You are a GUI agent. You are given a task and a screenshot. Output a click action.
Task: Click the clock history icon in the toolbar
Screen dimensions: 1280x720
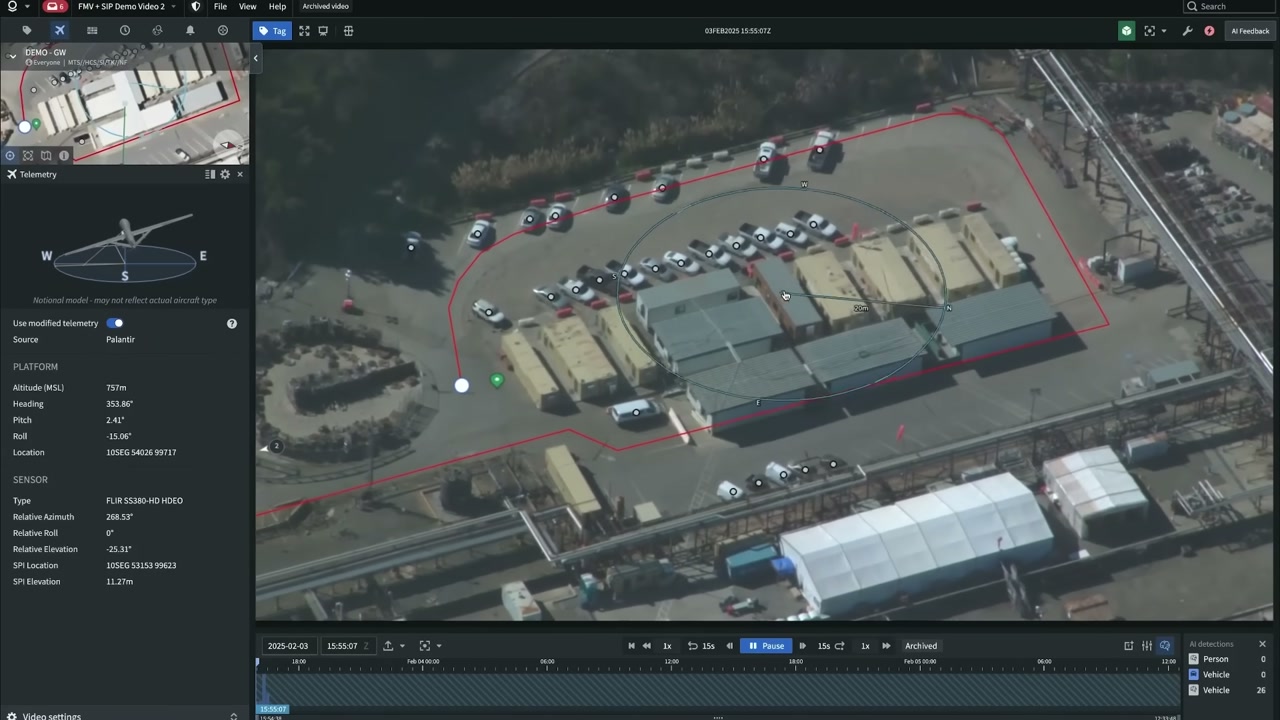tap(124, 31)
